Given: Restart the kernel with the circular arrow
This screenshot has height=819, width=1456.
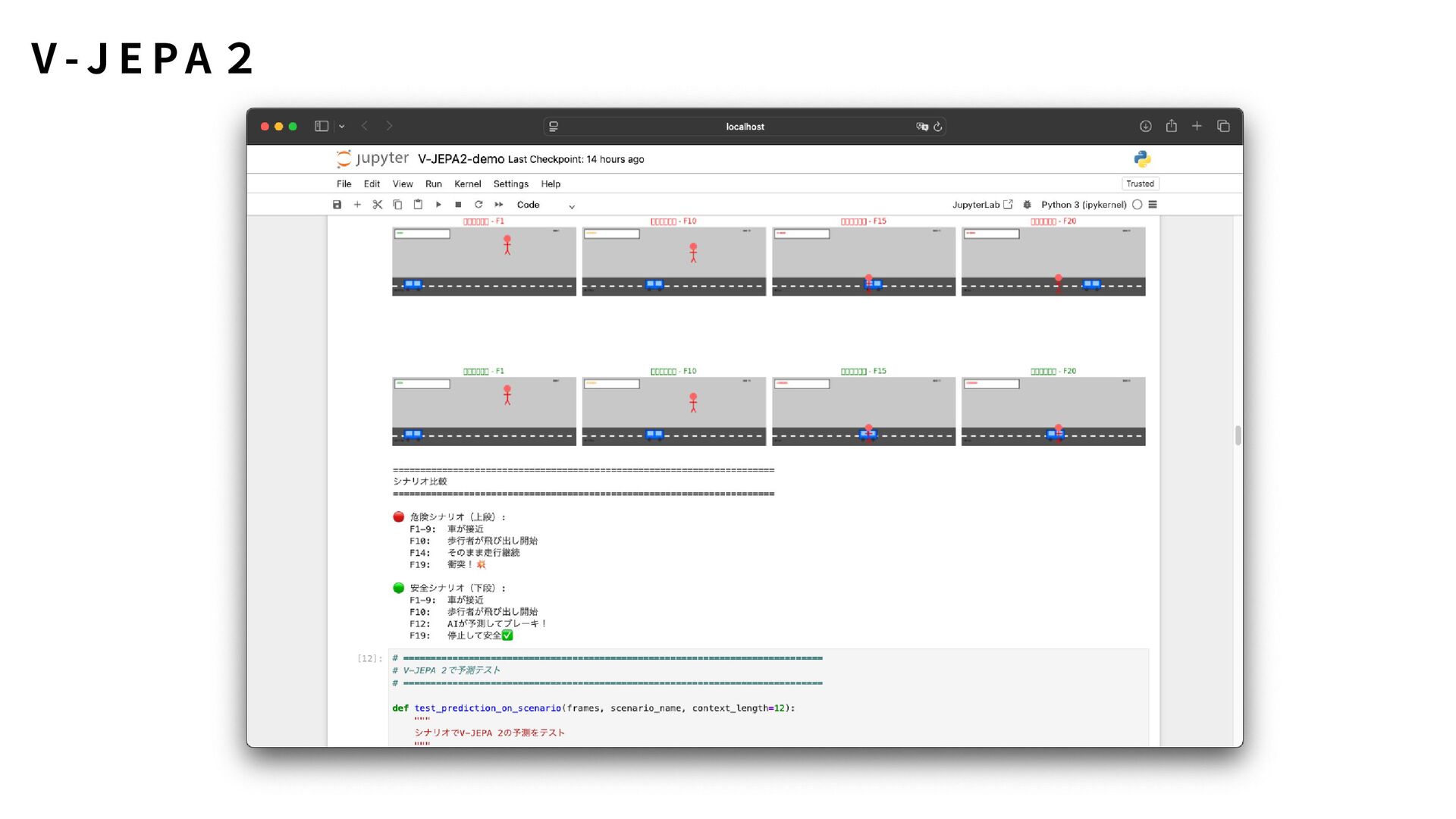Looking at the screenshot, I should [x=479, y=205].
